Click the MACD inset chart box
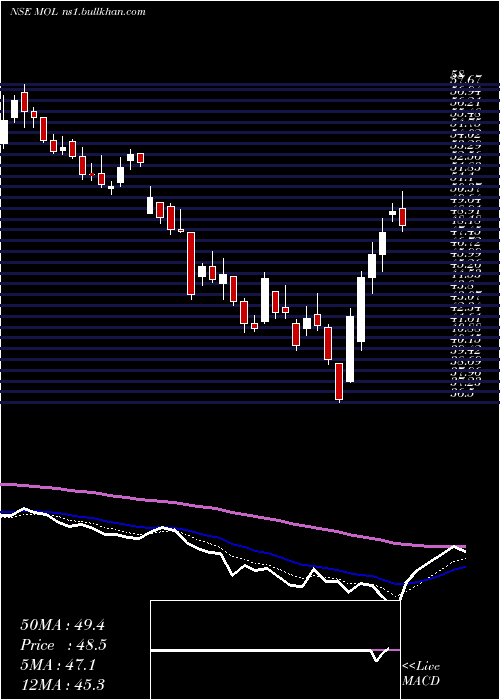Viewport: 500px width, 700px height. point(275,650)
